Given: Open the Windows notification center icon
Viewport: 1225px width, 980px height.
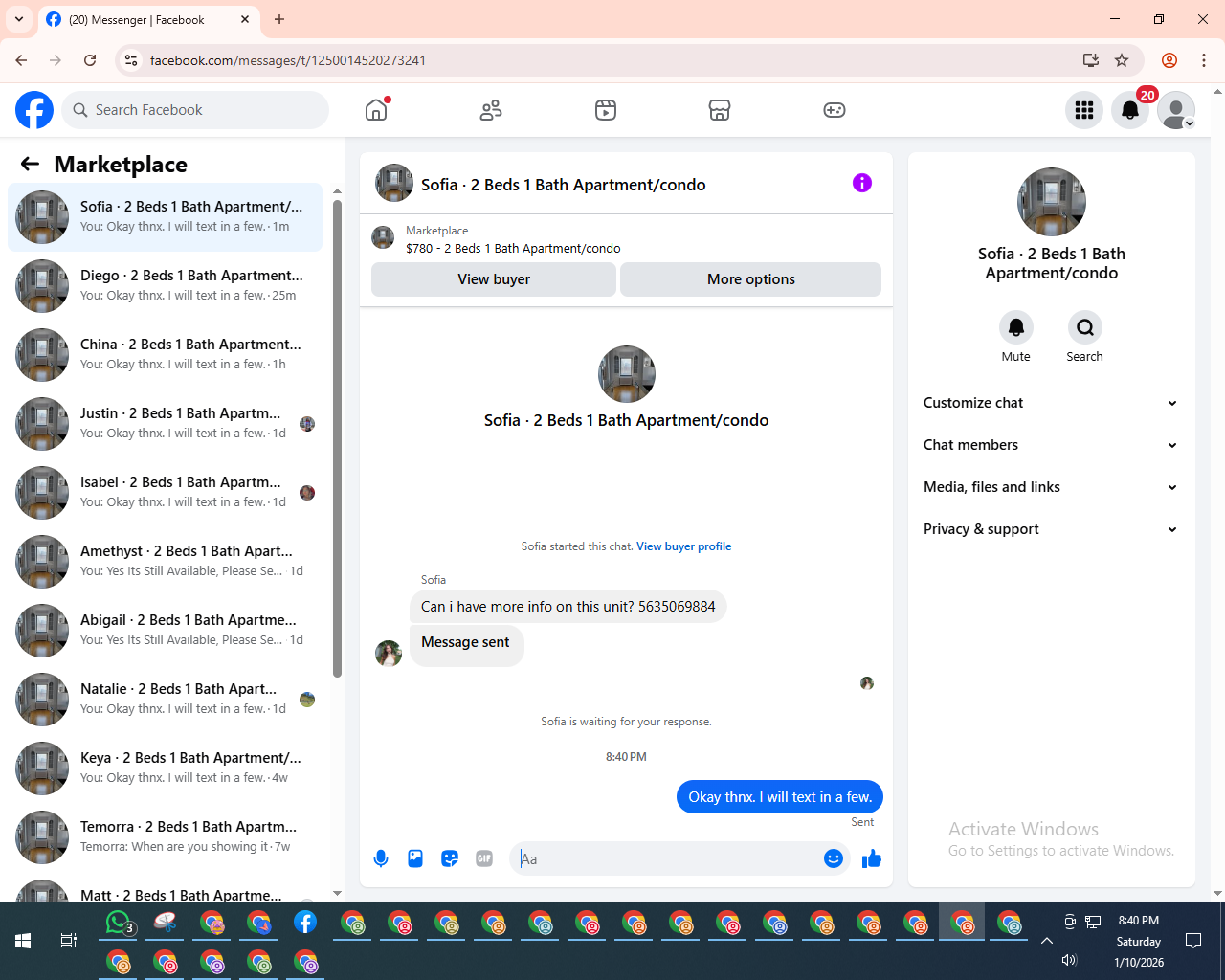Looking at the screenshot, I should coord(1193,941).
